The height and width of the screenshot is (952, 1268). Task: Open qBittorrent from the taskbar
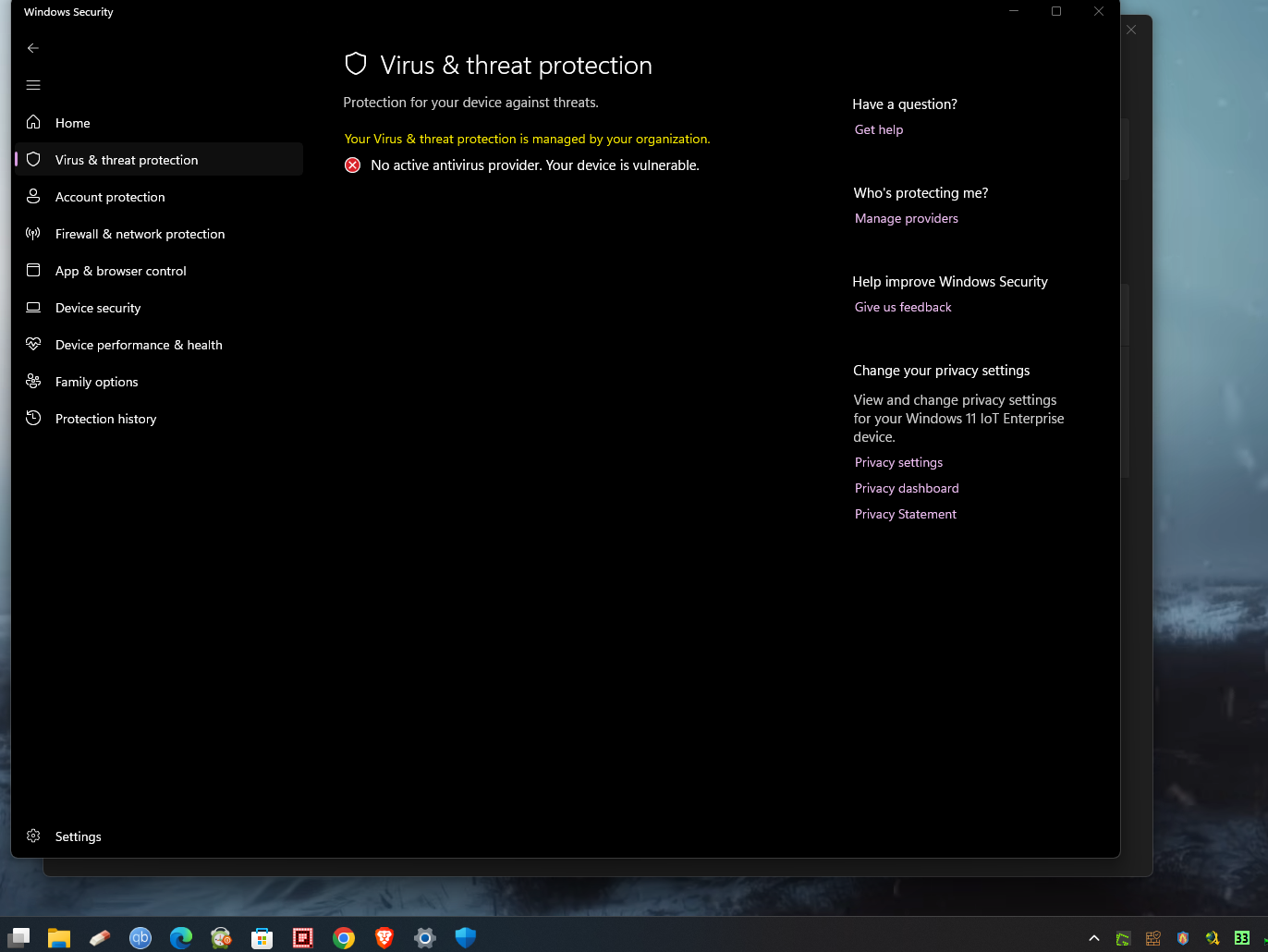[x=140, y=938]
